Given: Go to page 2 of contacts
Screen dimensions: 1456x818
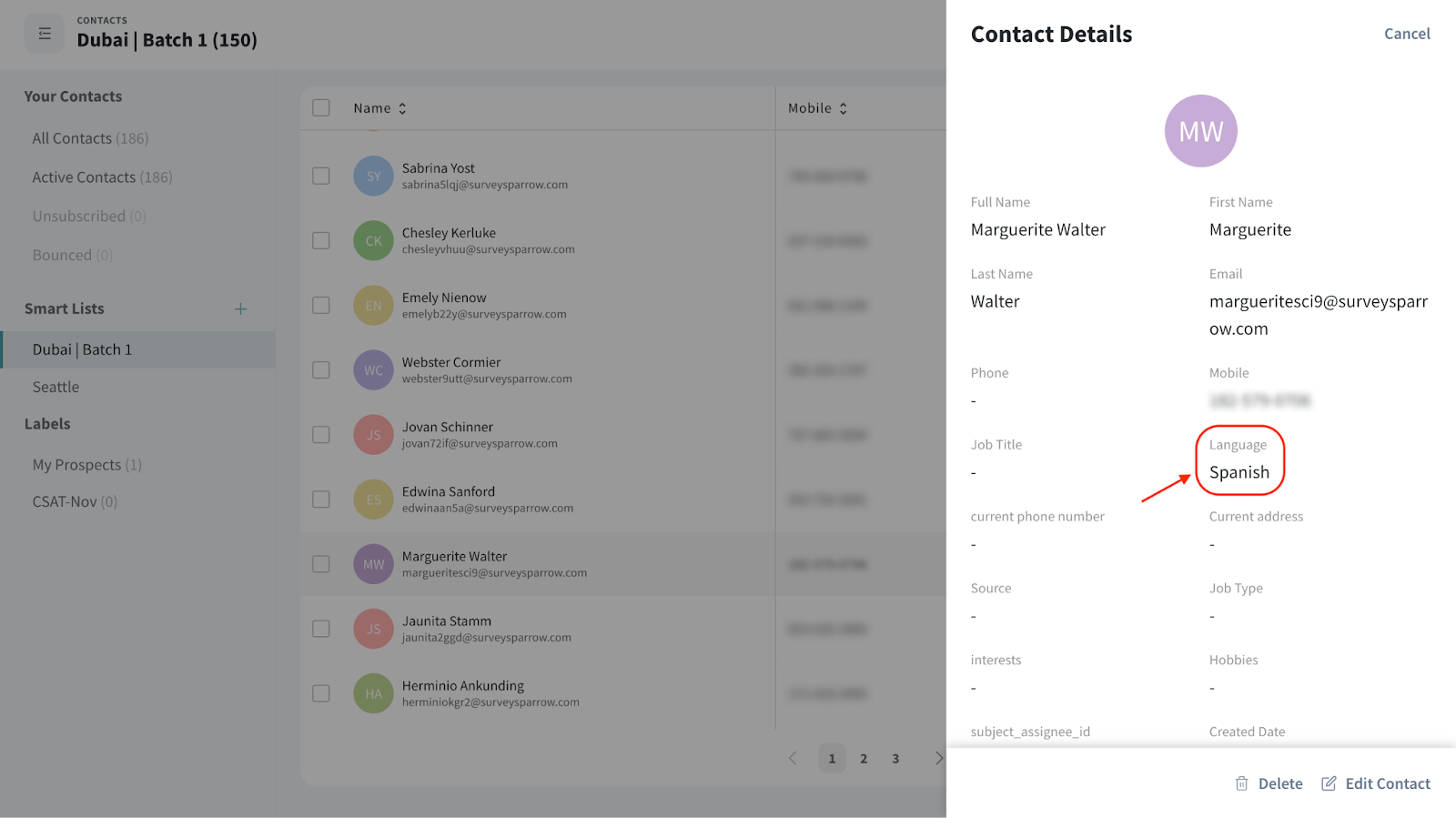Looking at the screenshot, I should (x=864, y=758).
